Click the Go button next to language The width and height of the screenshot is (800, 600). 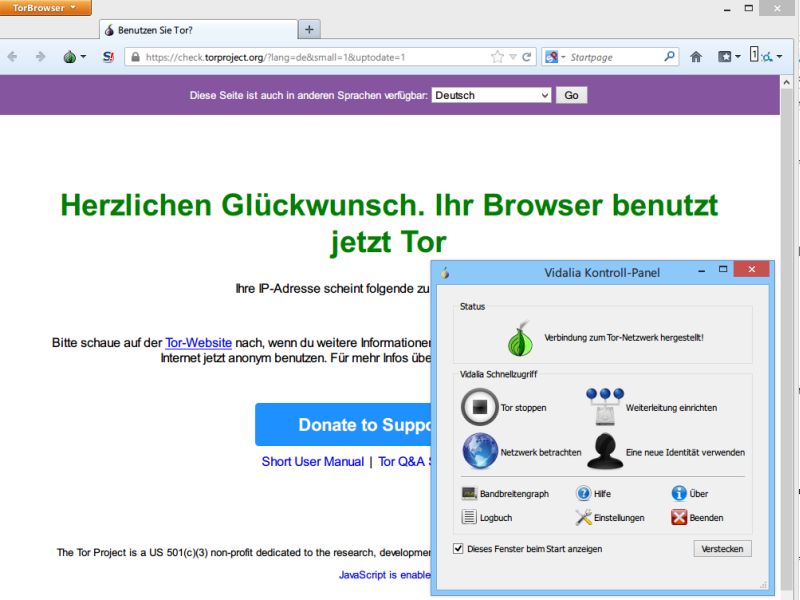pos(571,95)
